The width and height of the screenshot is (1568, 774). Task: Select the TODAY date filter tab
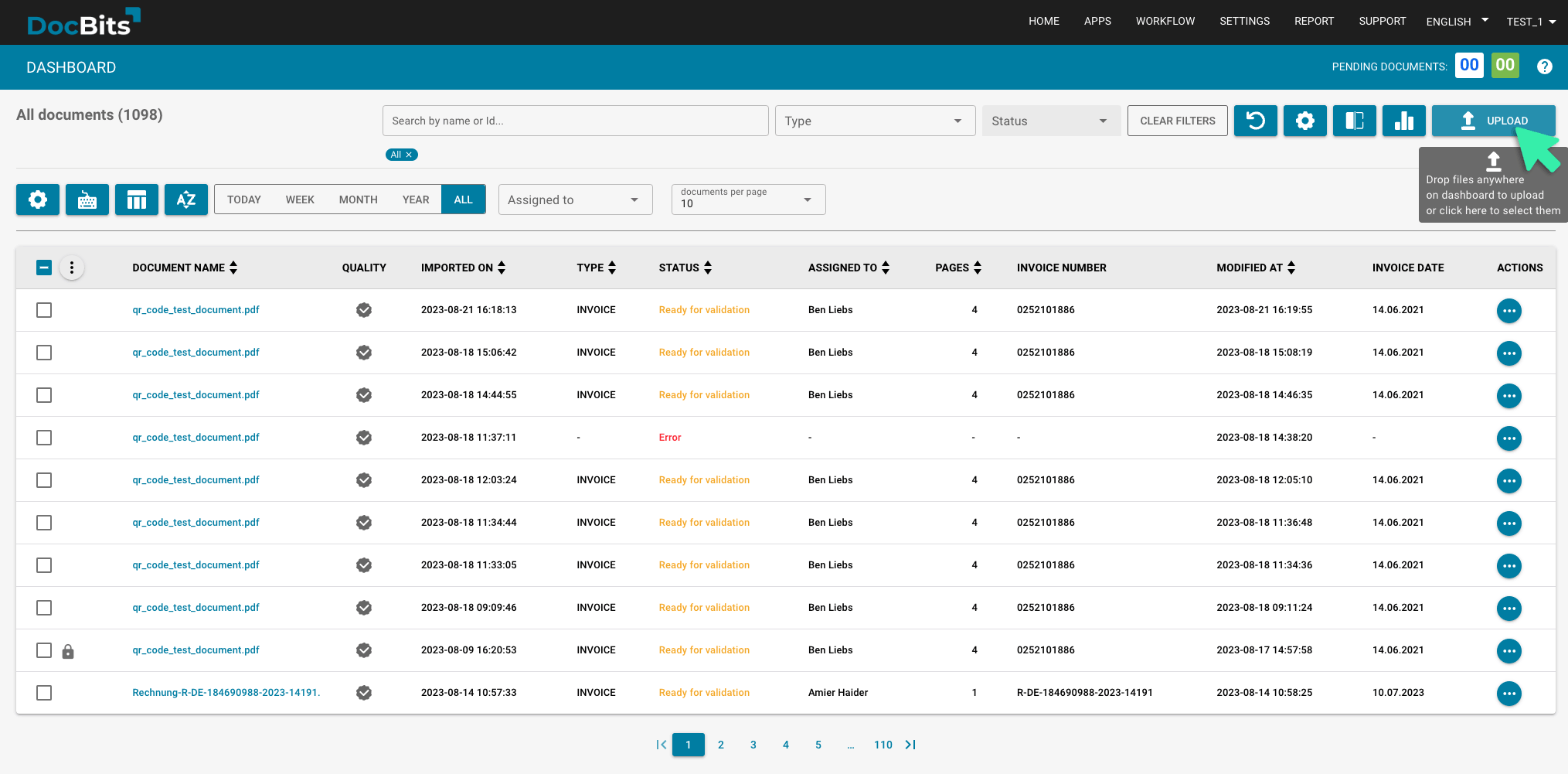pos(244,199)
